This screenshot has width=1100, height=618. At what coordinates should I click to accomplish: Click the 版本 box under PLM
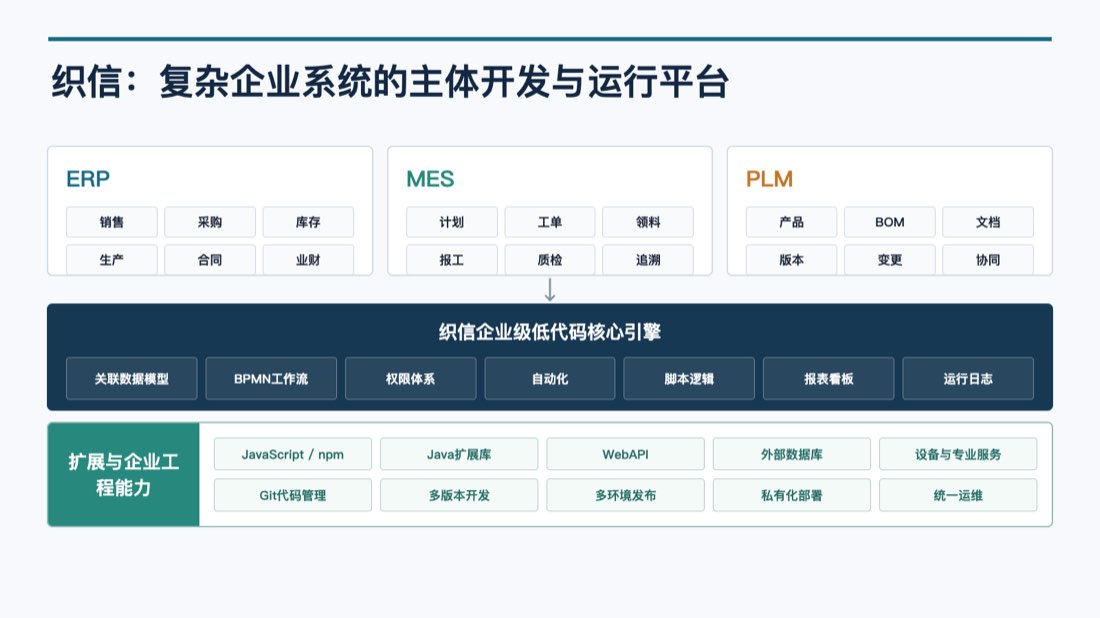pos(791,260)
